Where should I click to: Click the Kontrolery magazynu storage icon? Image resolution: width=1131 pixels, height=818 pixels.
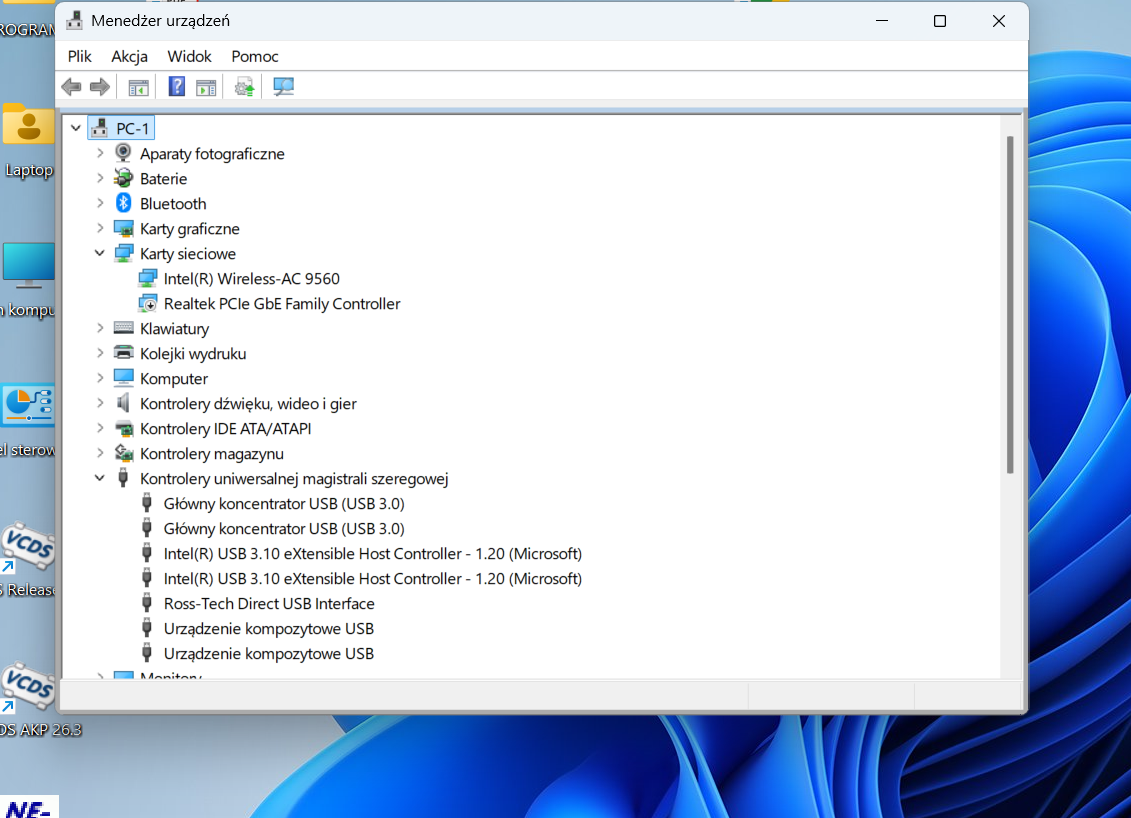123,453
